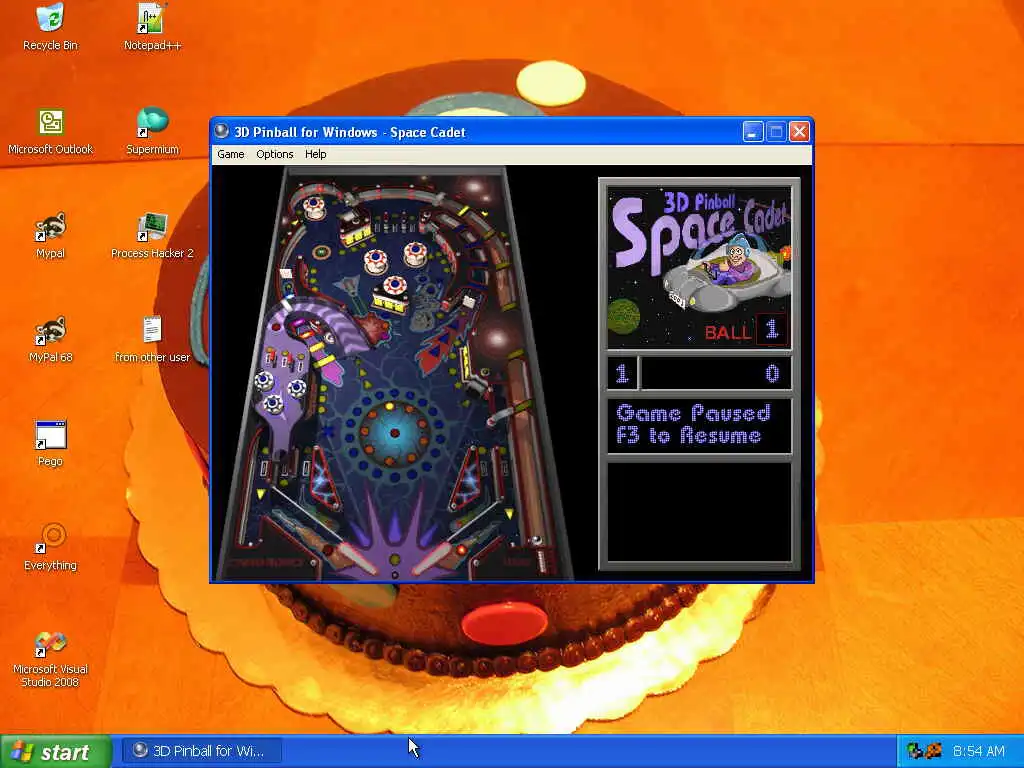
Task: Select the Everything desktop shortcut
Action: point(50,547)
